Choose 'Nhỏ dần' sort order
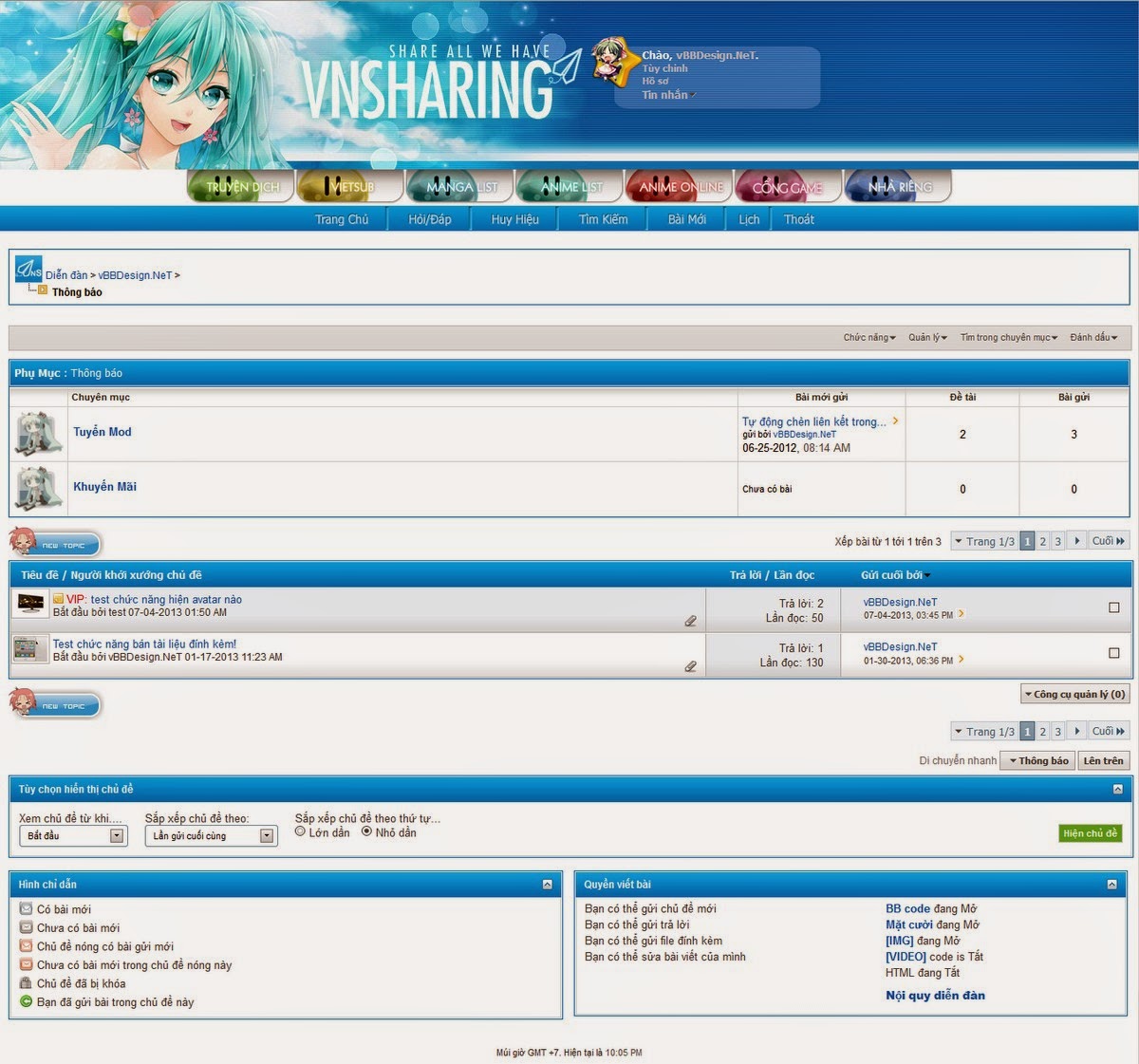Image resolution: width=1139 pixels, height=1064 pixels. [x=366, y=831]
